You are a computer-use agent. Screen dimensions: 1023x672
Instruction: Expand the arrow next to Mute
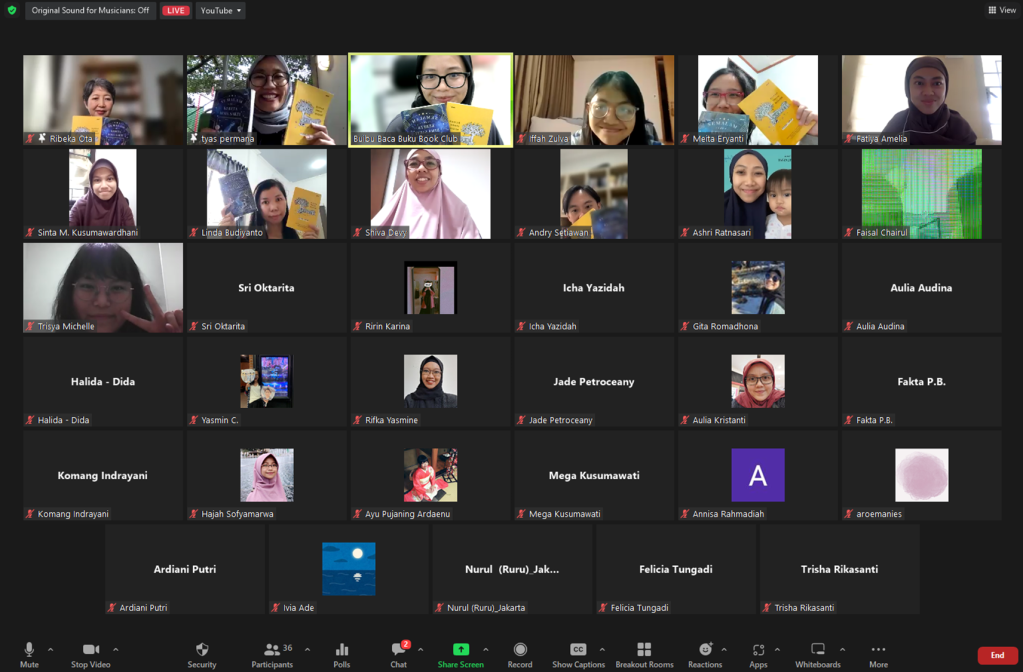pyautogui.click(x=51, y=650)
